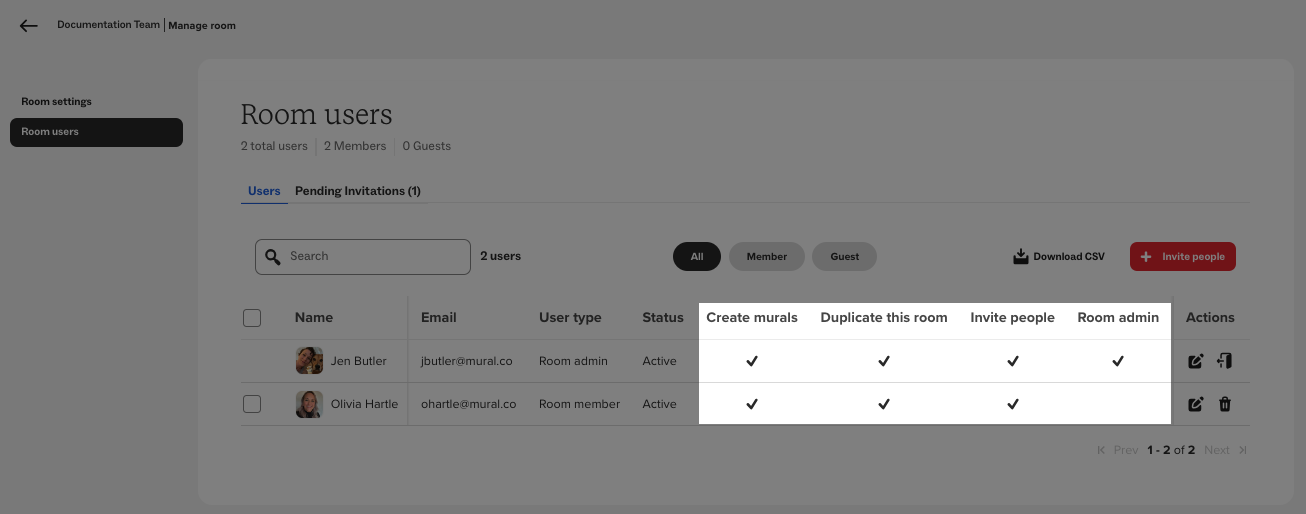Click Olivia Hartle's Active status
This screenshot has height=514, width=1306.
point(659,404)
